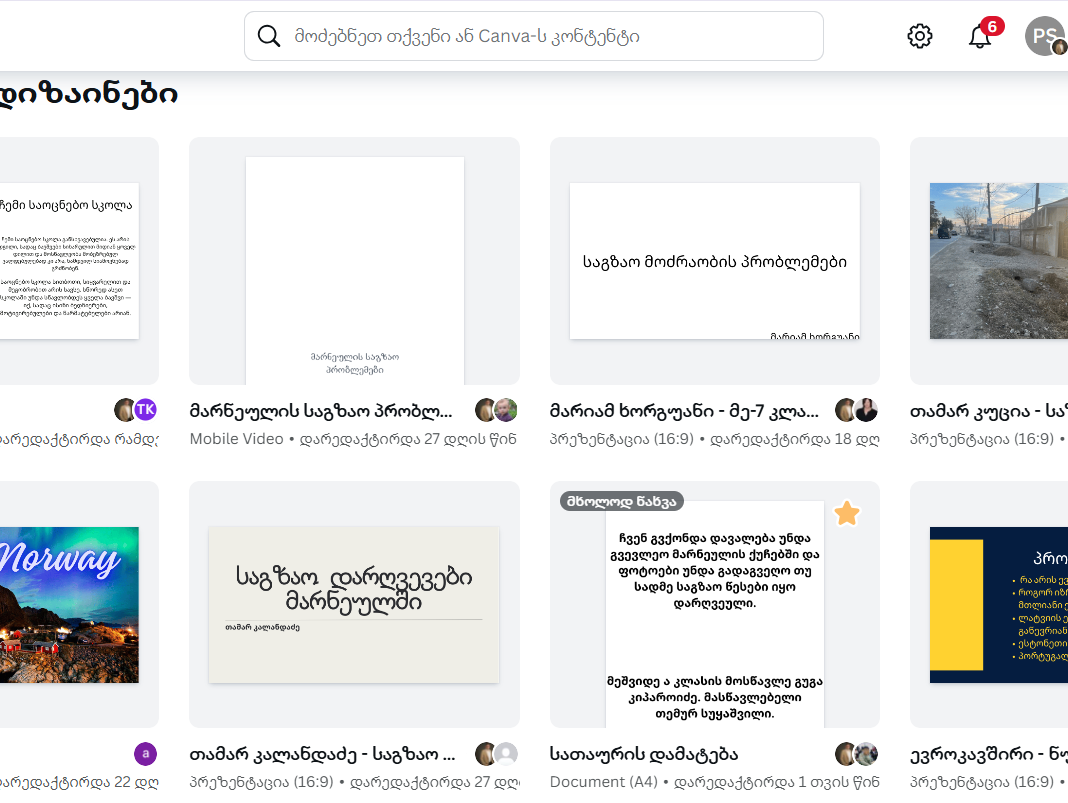This screenshot has width=1068, height=803.
Task: Click the title თამარ კალანდაძე - საგზაო ...
Action: click(322, 754)
